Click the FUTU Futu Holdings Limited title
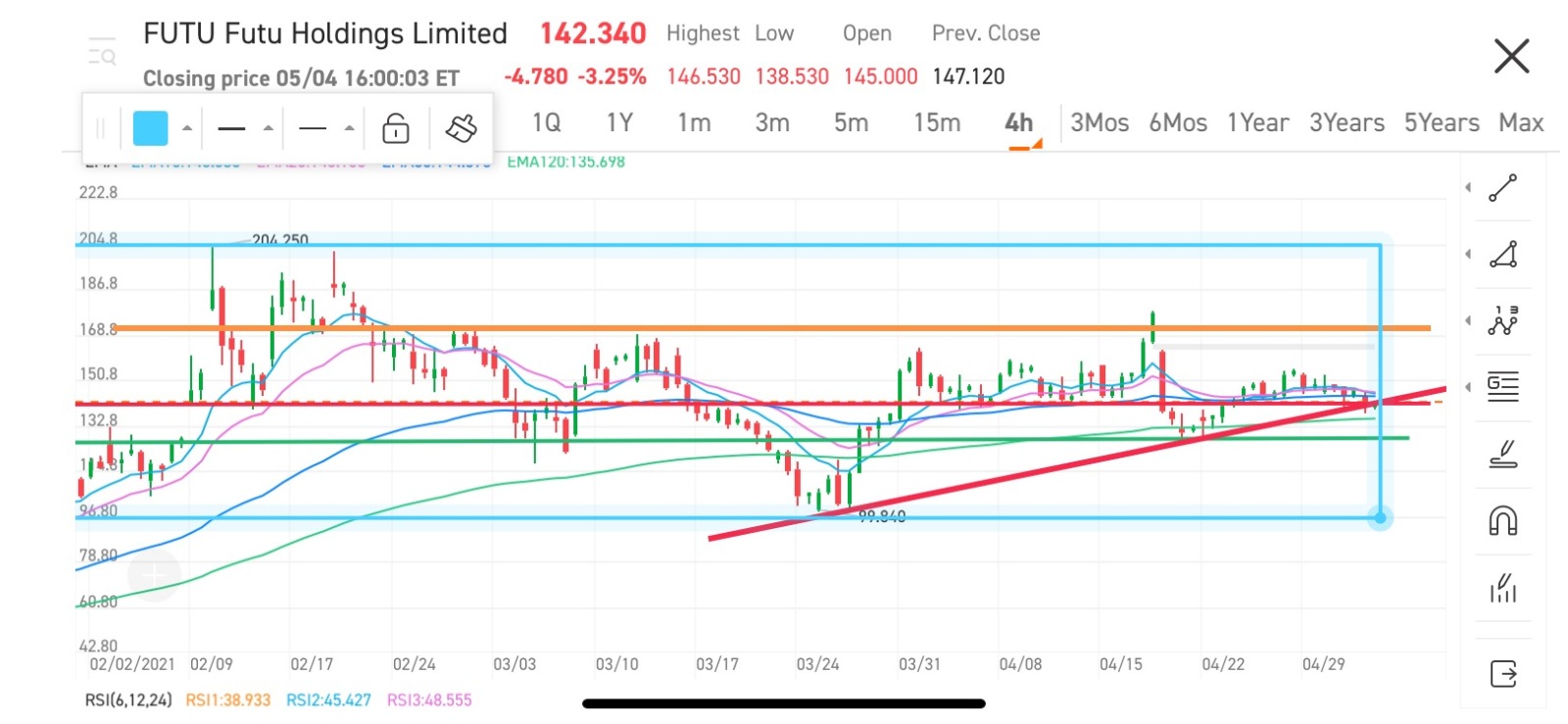Image resolution: width=1568 pixels, height=724 pixels. [x=325, y=34]
